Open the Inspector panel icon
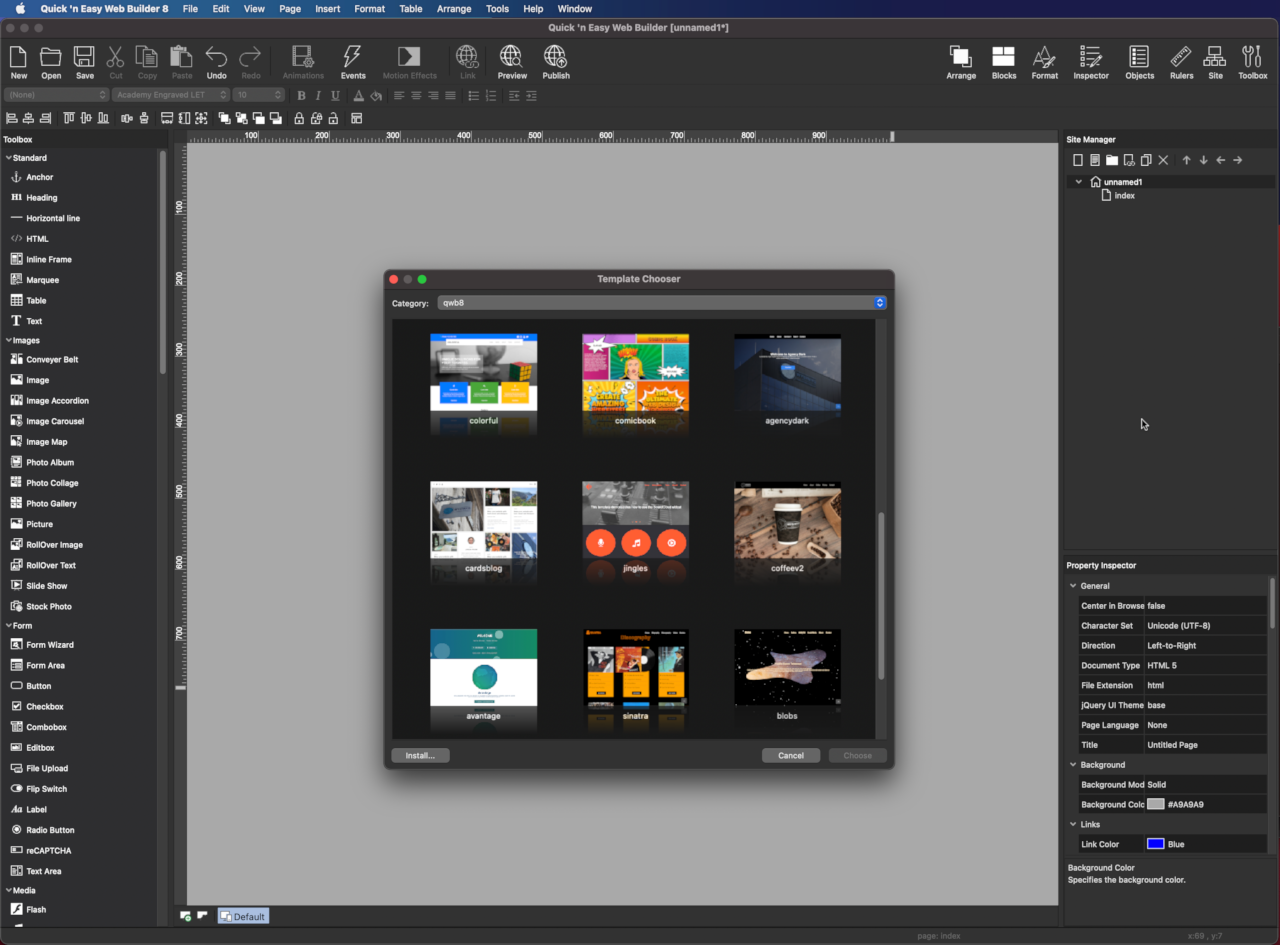The width and height of the screenshot is (1280, 945). point(1091,61)
